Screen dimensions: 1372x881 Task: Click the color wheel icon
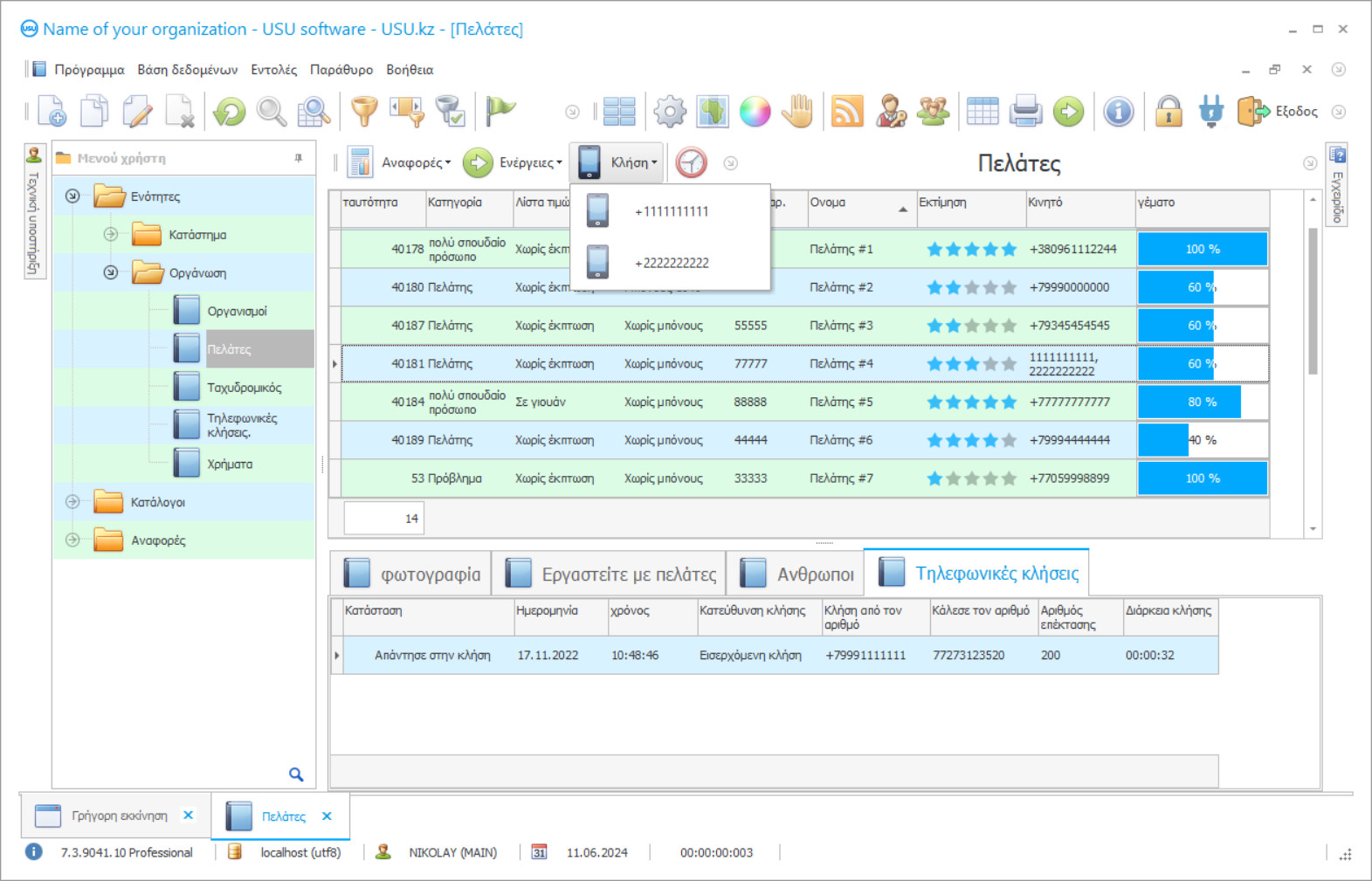coord(755,112)
